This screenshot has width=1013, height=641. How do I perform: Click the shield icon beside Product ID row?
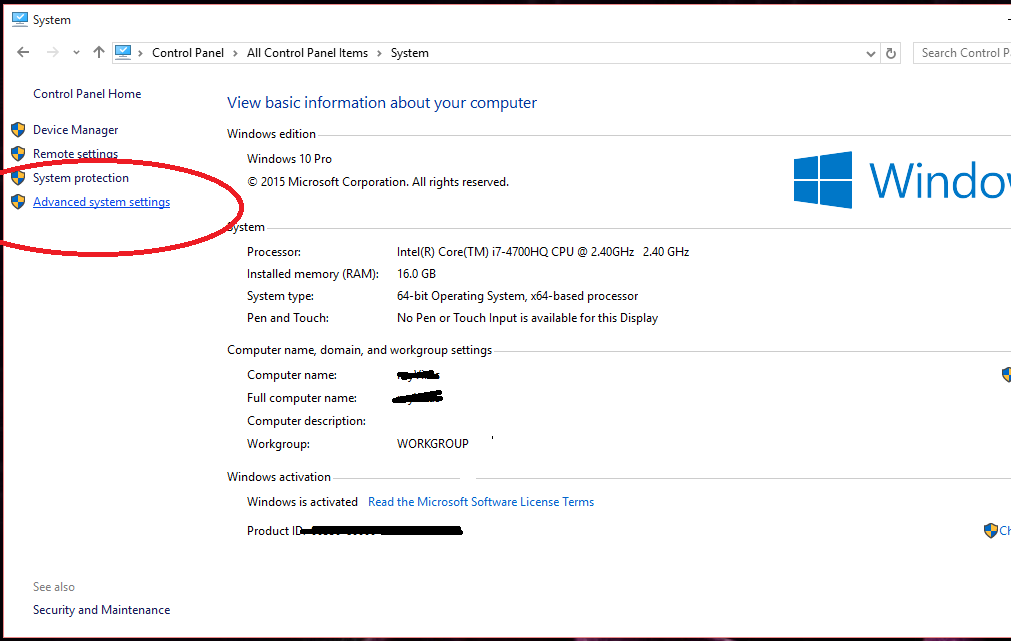(990, 531)
